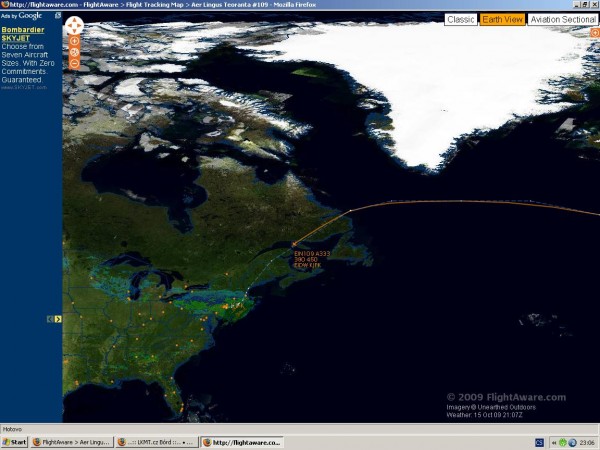Click the map zoom-out minus icon
Image resolution: width=600 pixels, height=450 pixels.
74,64
